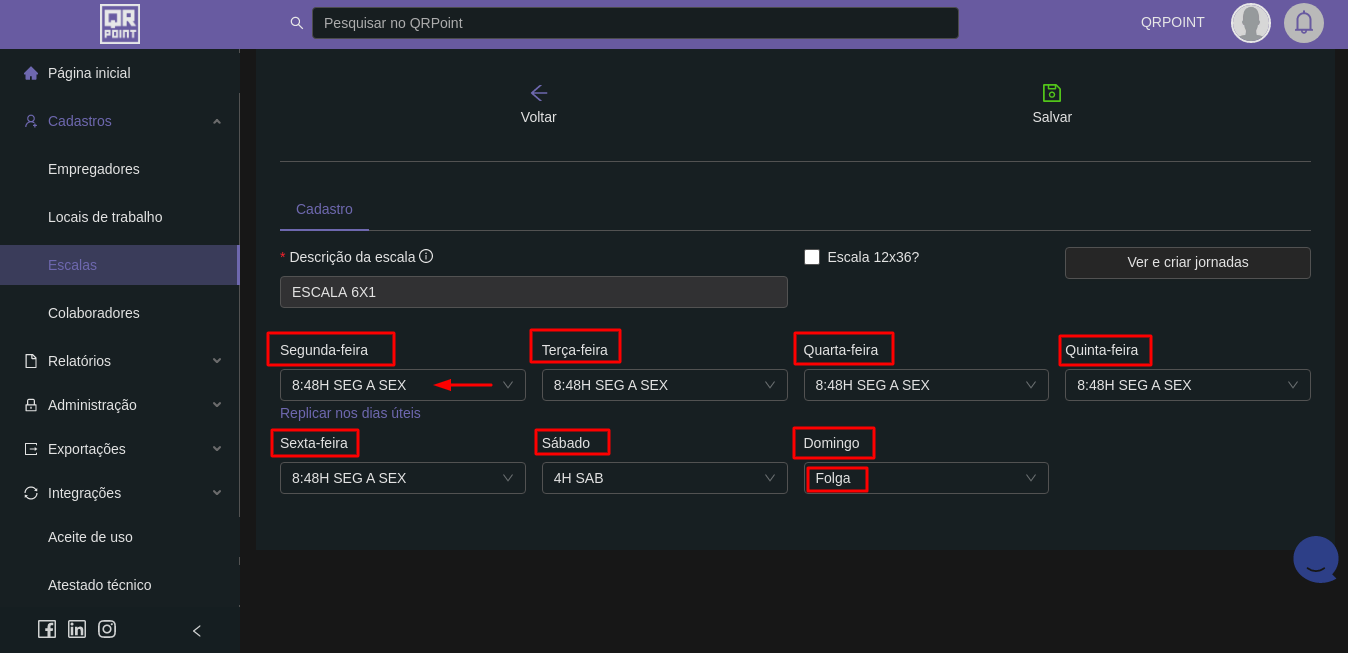1348x653 pixels.
Task: Enable the Escala 12x36 checkbox
Action: coord(812,257)
